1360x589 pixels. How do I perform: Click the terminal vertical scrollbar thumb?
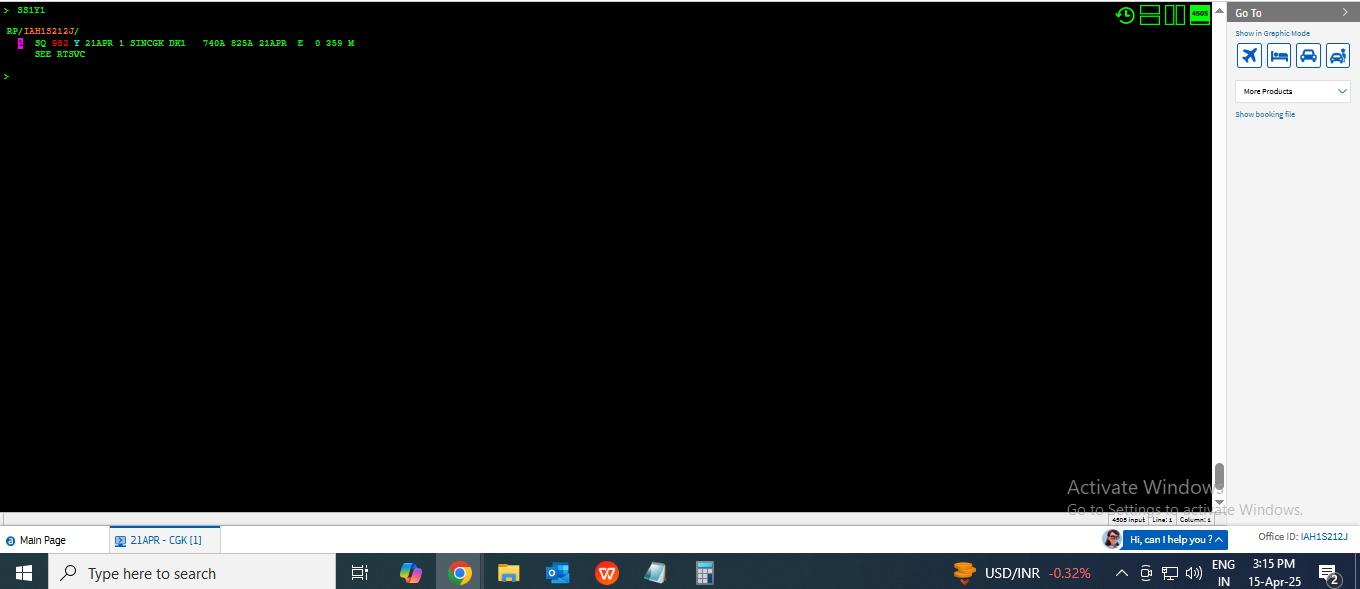pyautogui.click(x=1219, y=476)
